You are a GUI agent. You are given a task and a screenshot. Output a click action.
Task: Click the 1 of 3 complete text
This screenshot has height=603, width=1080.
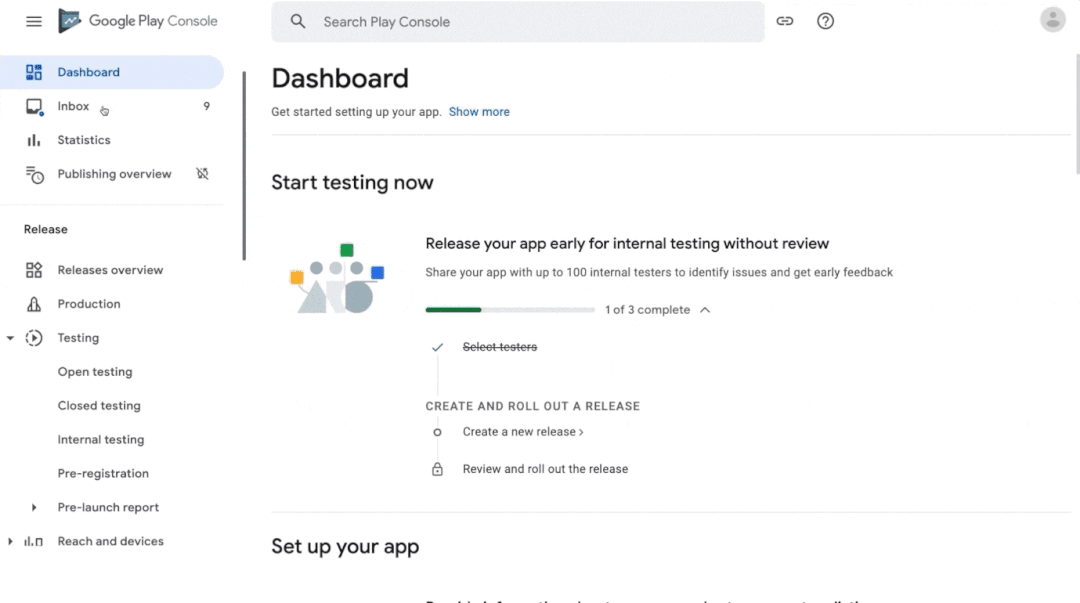click(647, 310)
